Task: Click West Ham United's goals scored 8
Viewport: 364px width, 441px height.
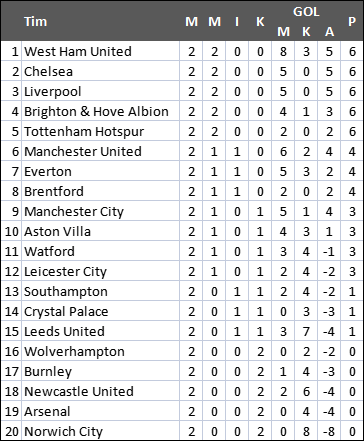Action: 283,51
